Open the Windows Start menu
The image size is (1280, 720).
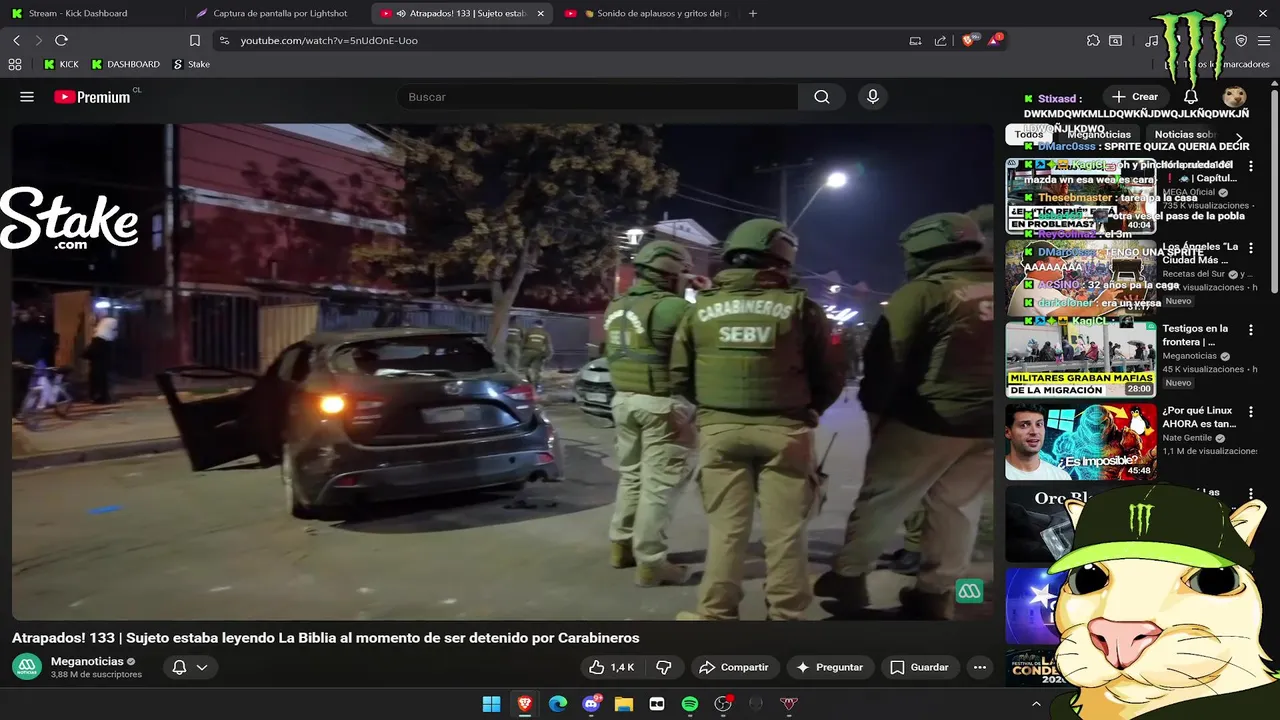tap(491, 704)
